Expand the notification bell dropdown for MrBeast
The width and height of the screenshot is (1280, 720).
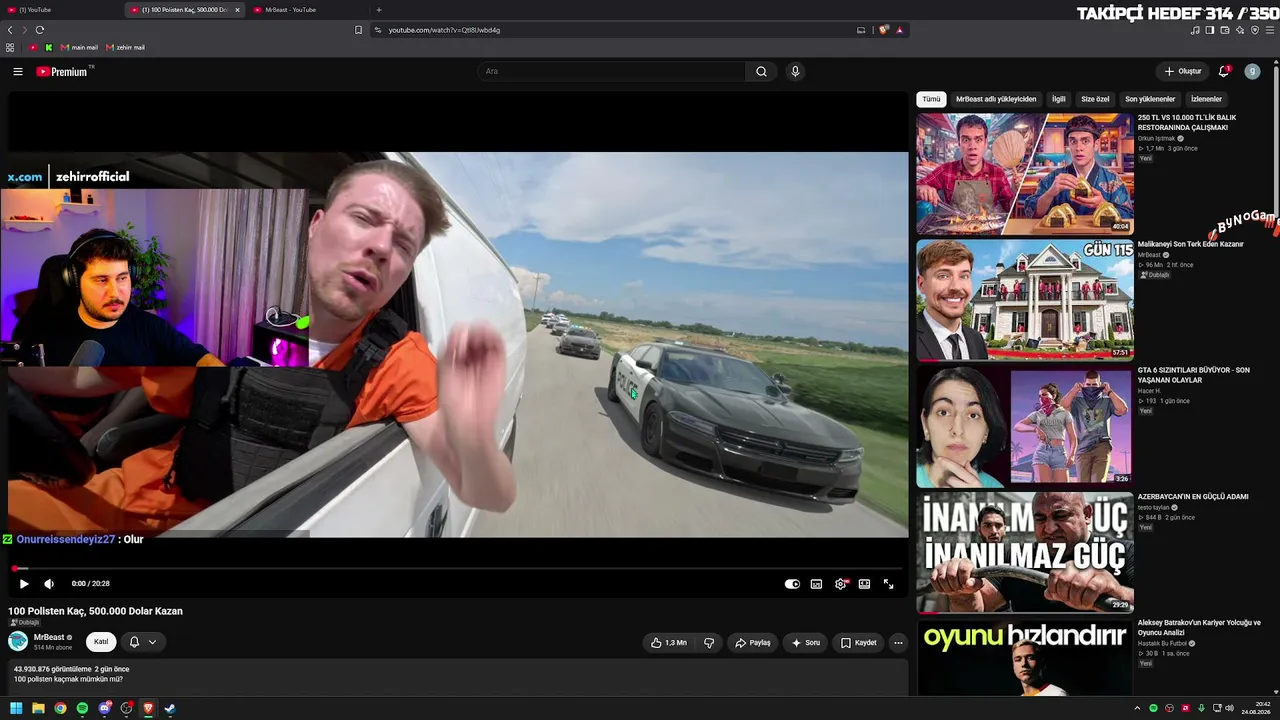pos(143,642)
